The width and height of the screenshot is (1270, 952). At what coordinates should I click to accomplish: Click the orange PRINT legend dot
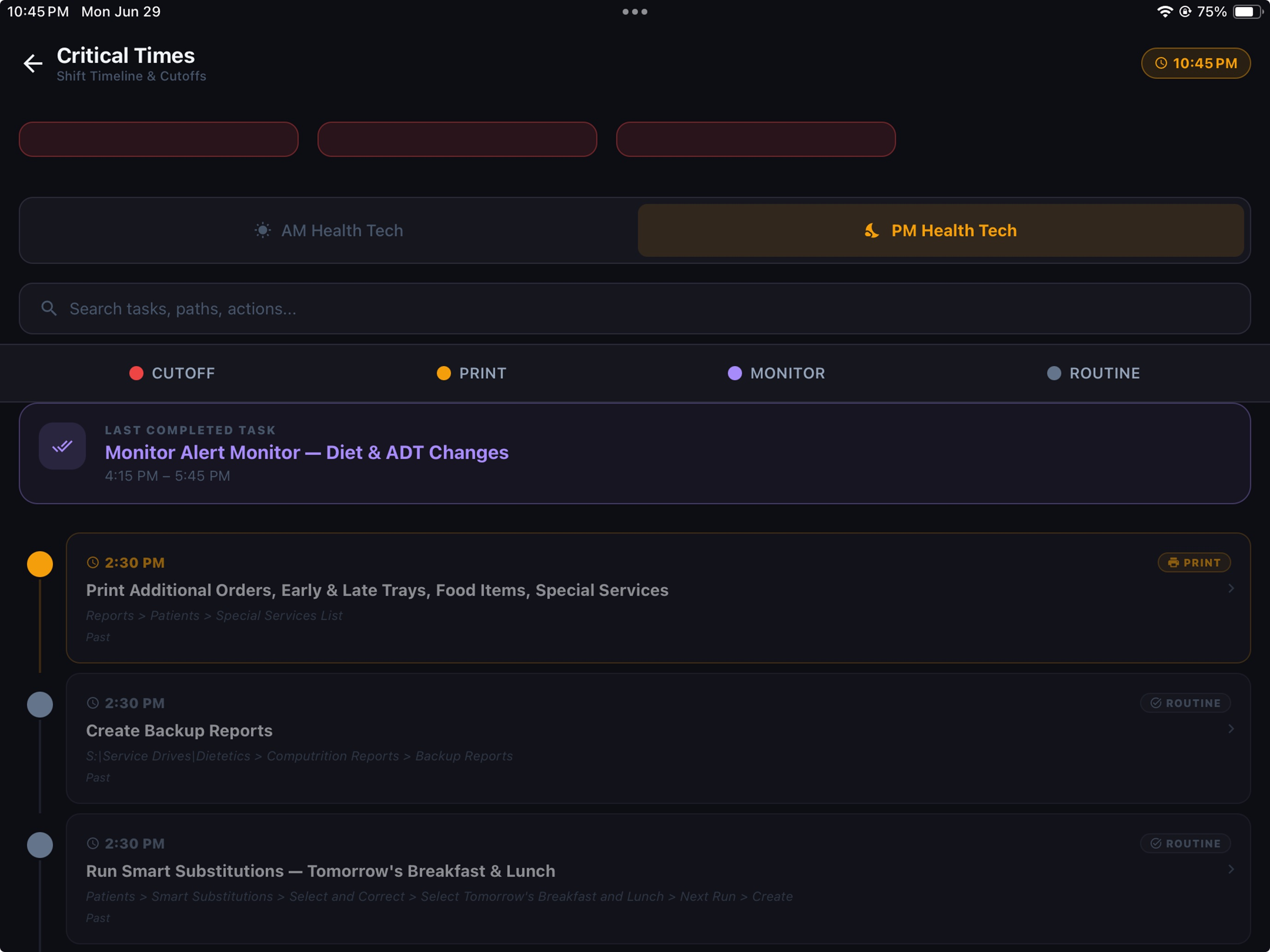[444, 373]
